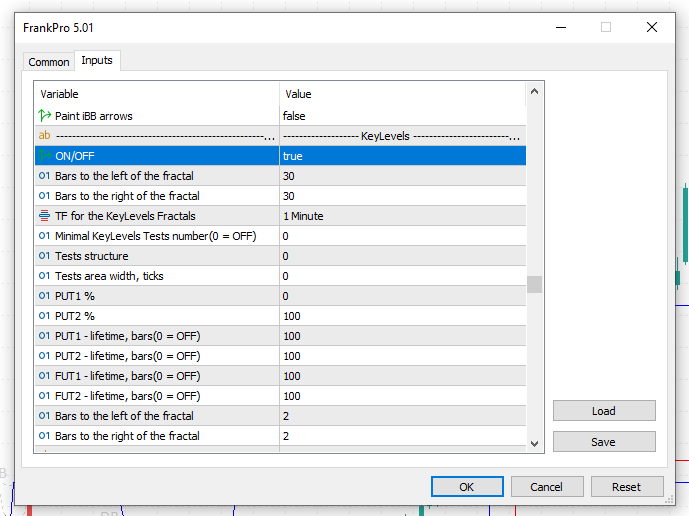Switch to the Common tab
The image size is (689, 516).
tap(49, 62)
